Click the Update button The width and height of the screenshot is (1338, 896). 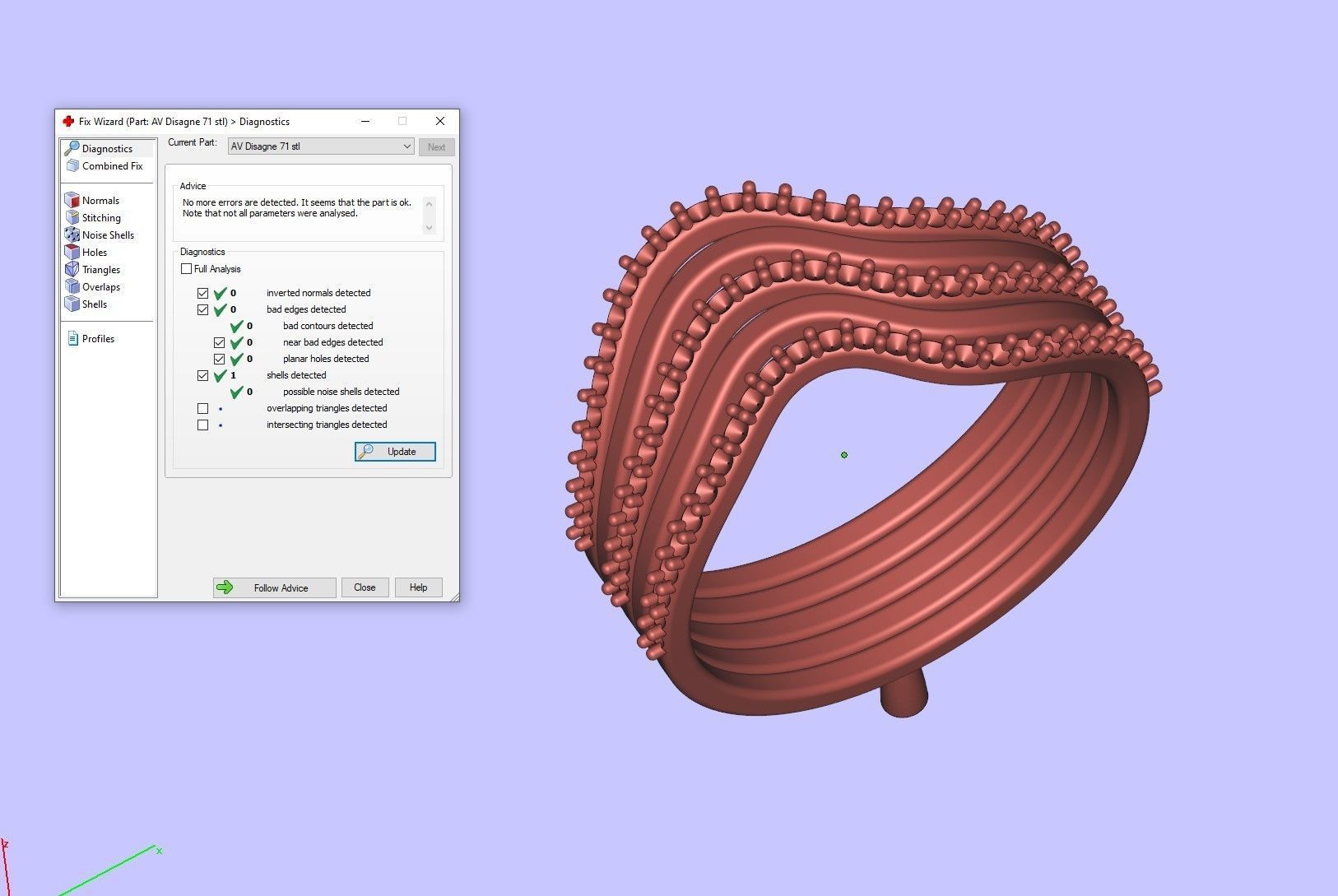pos(395,452)
